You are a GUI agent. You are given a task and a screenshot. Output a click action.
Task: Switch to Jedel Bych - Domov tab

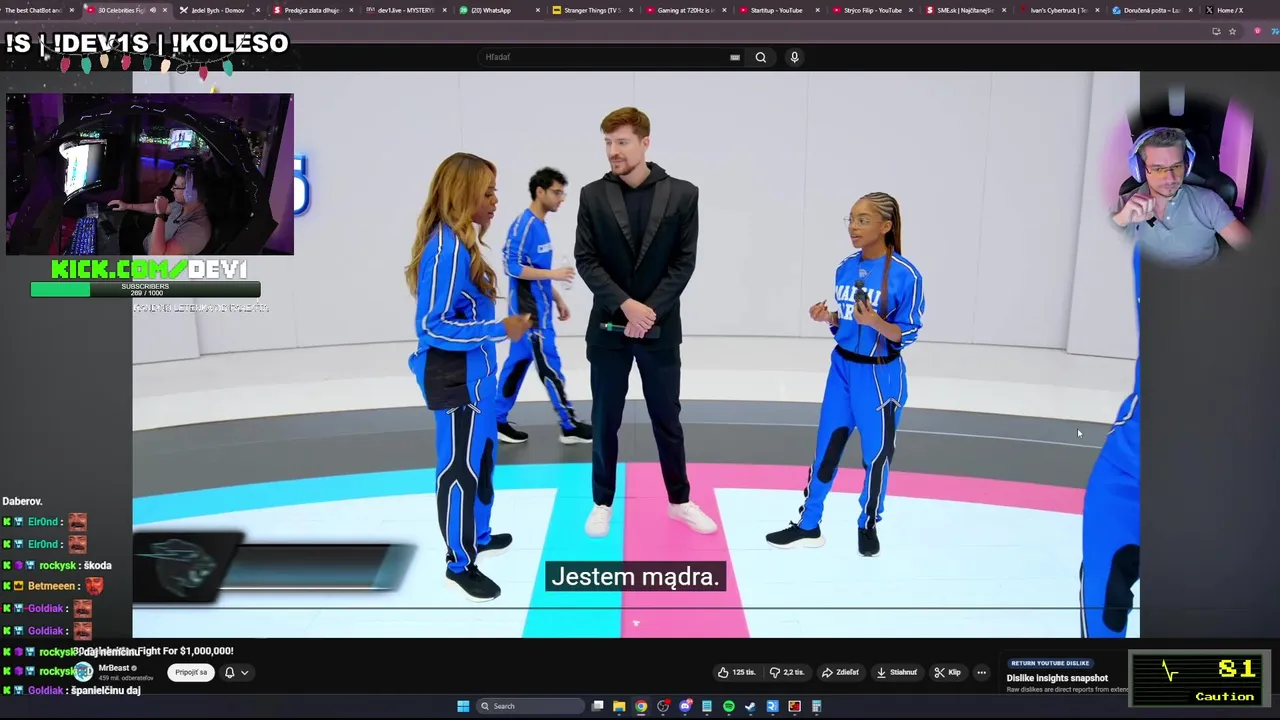pos(218,10)
